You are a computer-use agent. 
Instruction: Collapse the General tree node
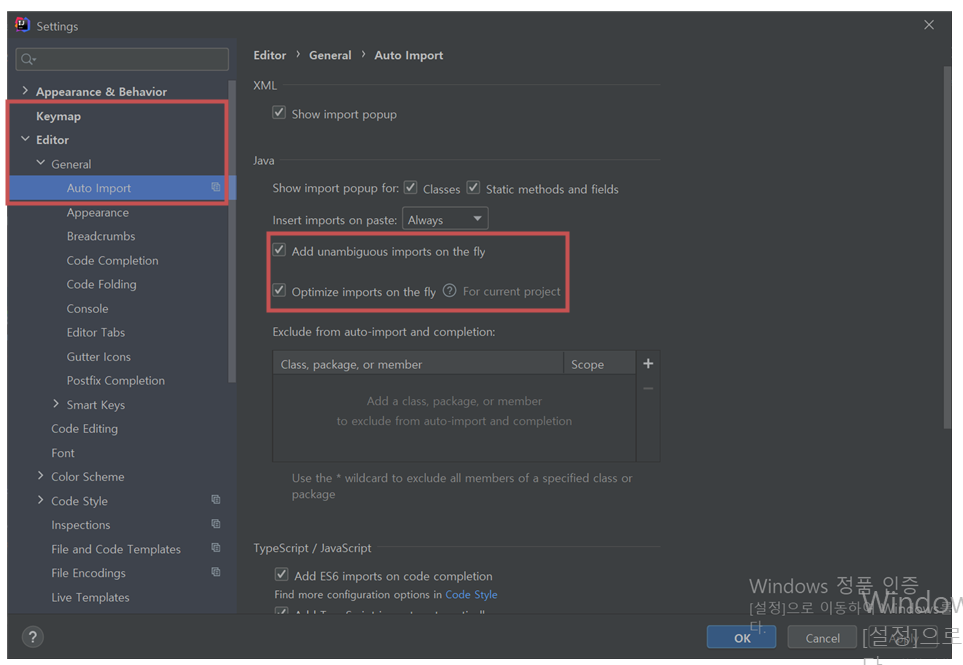[41, 163]
